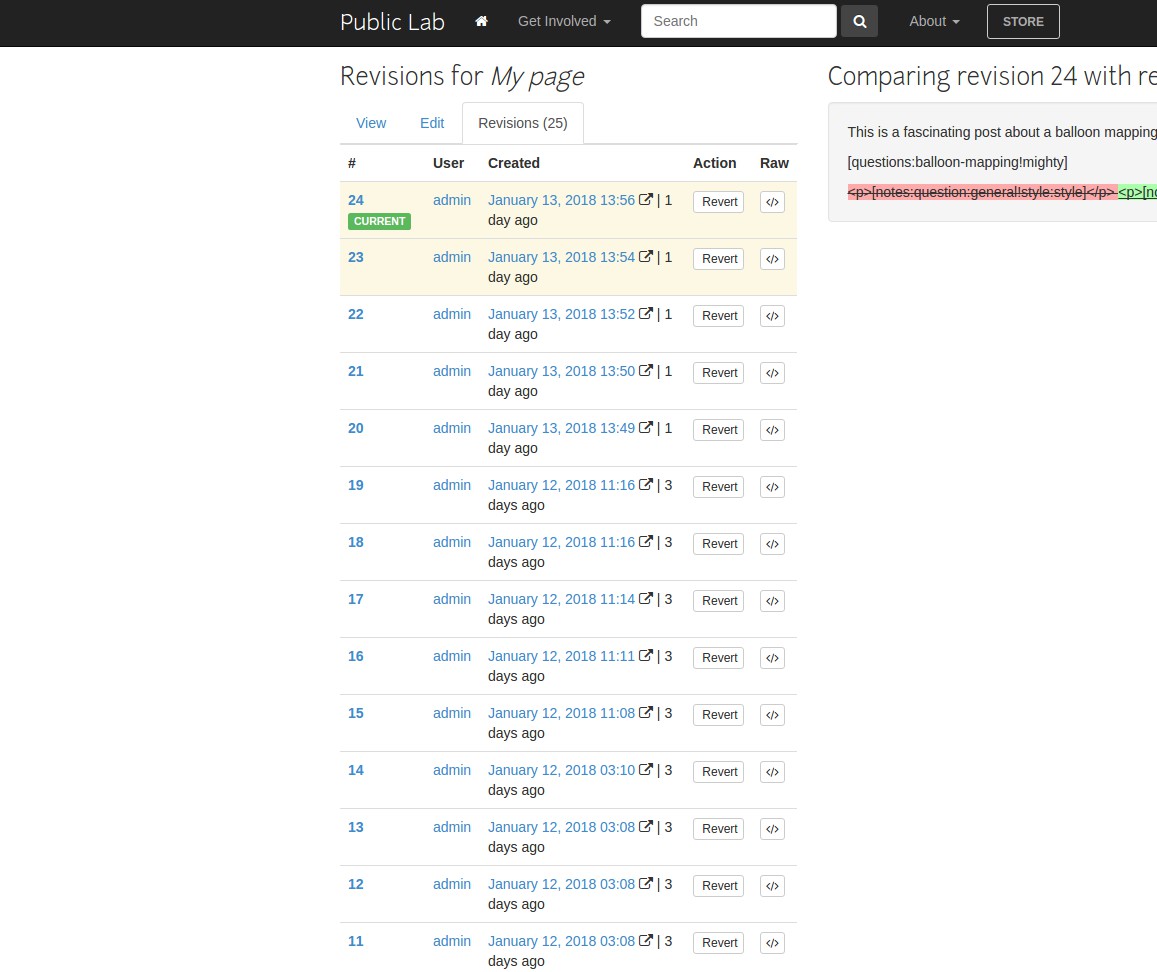Switch to the Edit tab
Screen dimensions: 1157x972
pos(432,123)
